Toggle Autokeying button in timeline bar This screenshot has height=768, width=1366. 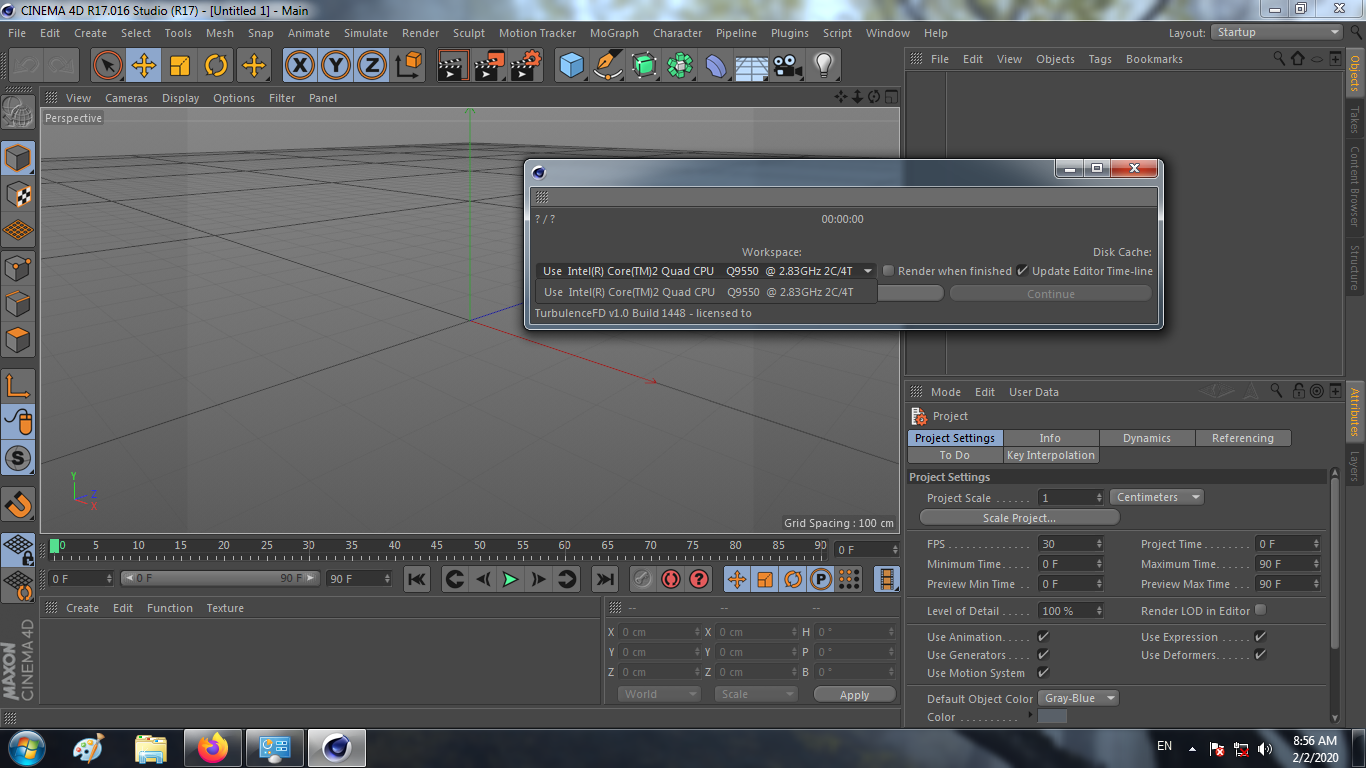[x=670, y=579]
